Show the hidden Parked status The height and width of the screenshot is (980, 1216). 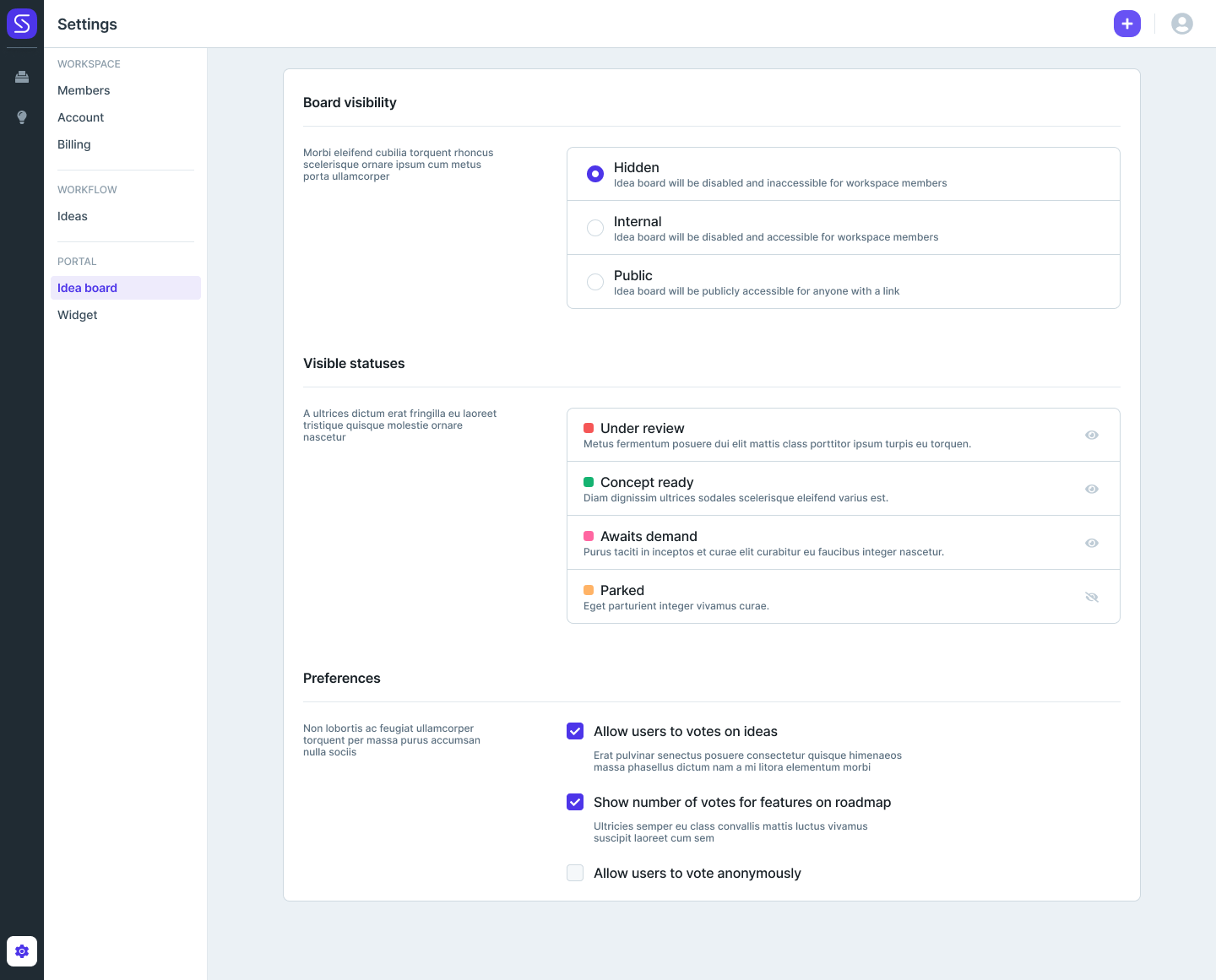pyautogui.click(x=1092, y=597)
